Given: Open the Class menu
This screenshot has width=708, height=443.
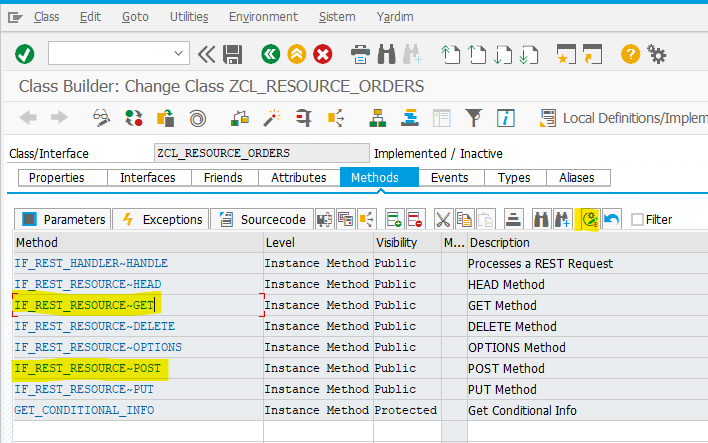Looking at the screenshot, I should (x=47, y=17).
